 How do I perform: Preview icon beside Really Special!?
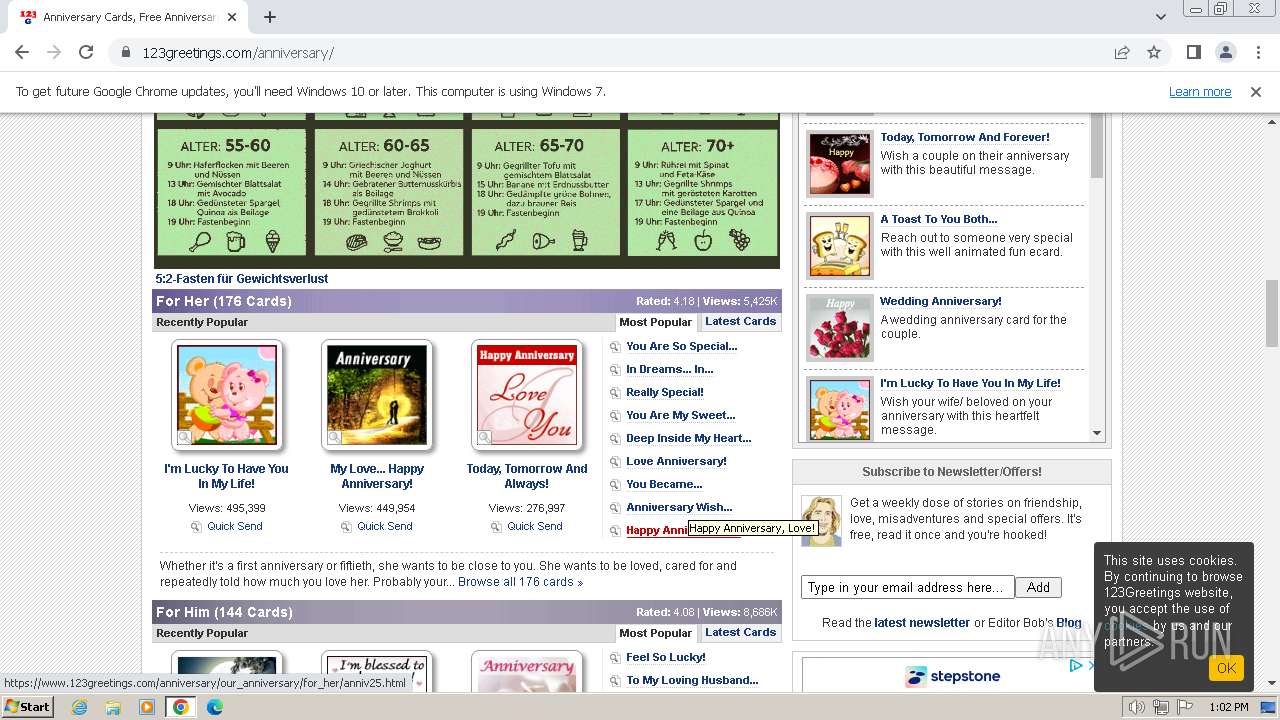coord(615,393)
